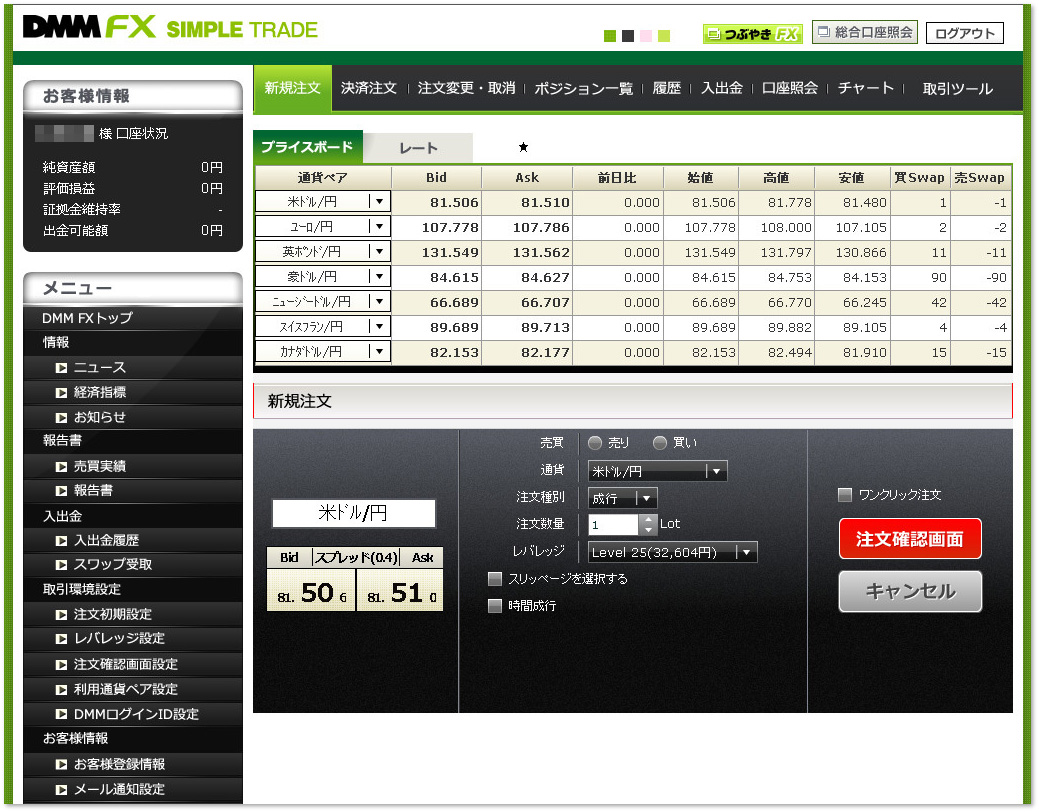Viewport: 1039px width, 812px height.
Task: Open the 注文変更・取消 tab
Action: tap(466, 88)
